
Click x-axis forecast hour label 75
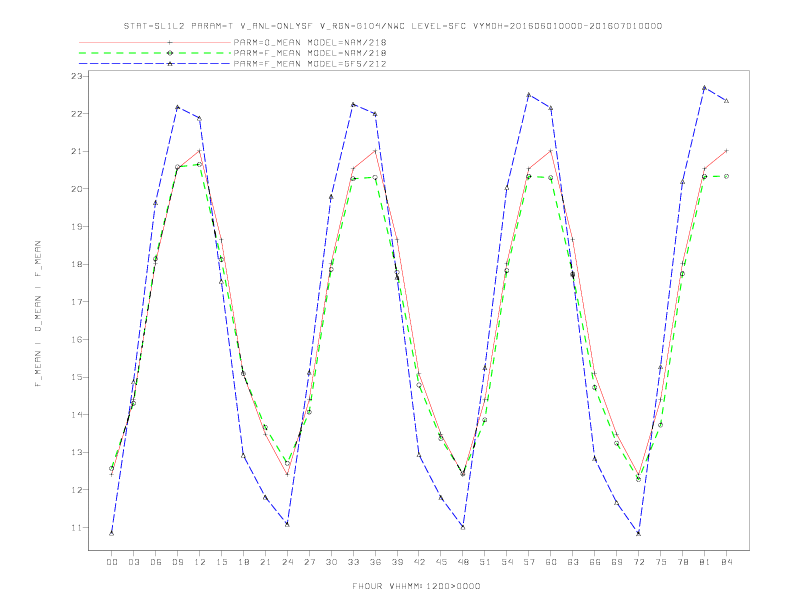(x=661, y=562)
